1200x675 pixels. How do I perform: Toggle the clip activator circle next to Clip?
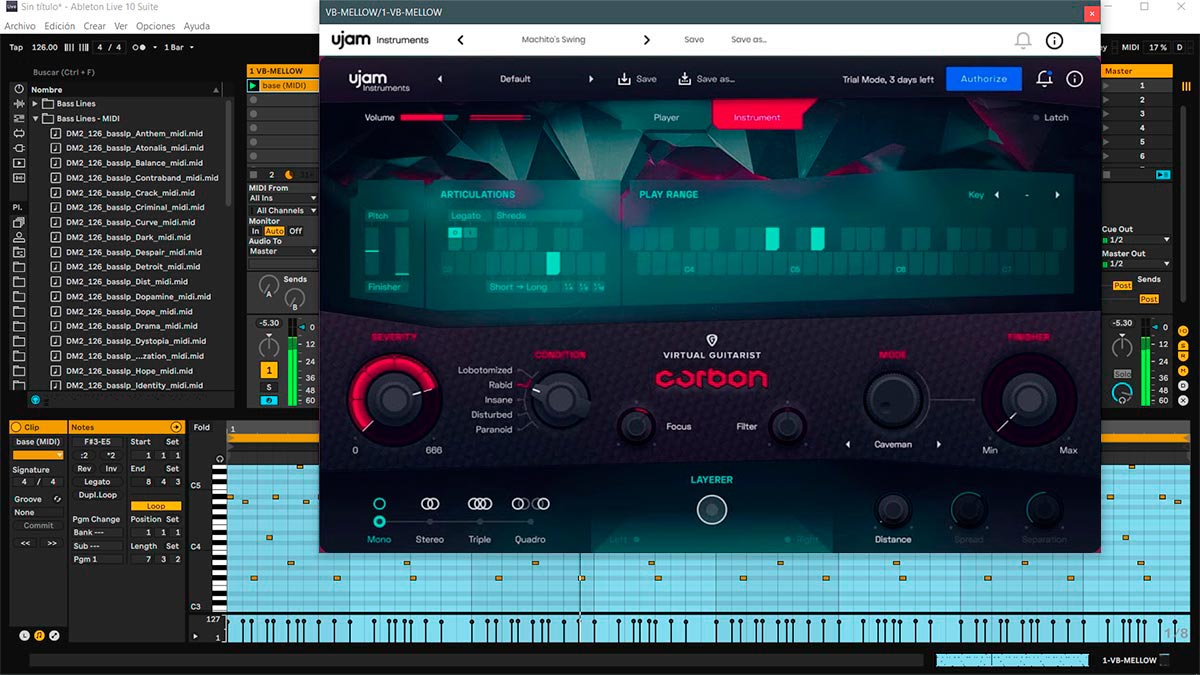[x=16, y=427]
